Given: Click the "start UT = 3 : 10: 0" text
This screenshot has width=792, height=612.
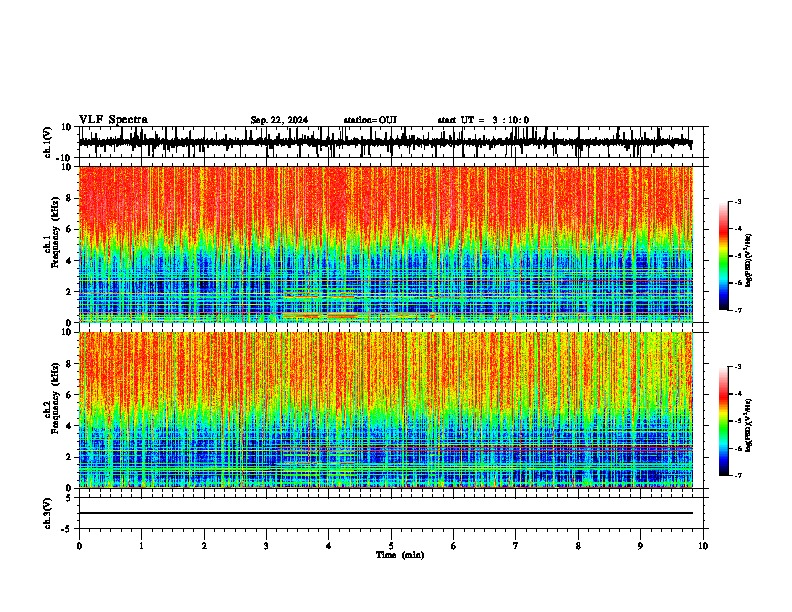Looking at the screenshot, I should [483, 120].
